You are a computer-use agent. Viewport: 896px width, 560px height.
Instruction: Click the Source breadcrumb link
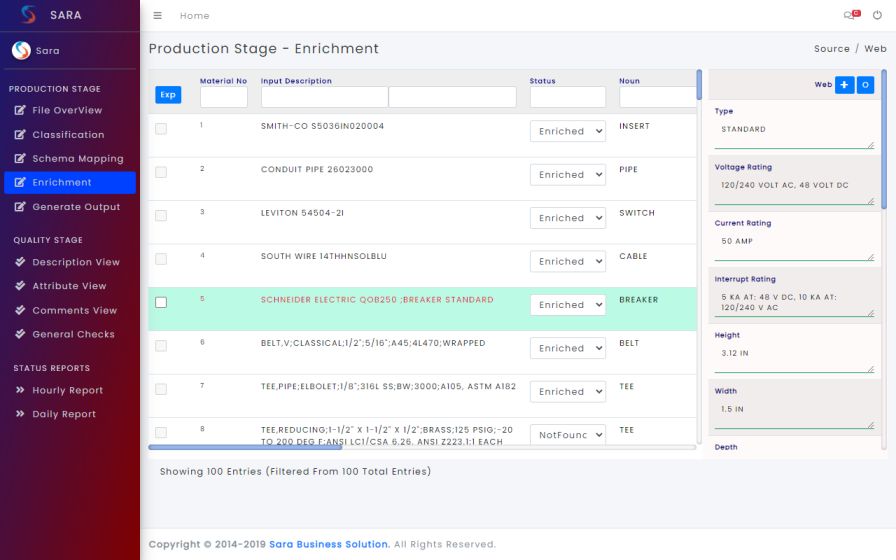(831, 49)
